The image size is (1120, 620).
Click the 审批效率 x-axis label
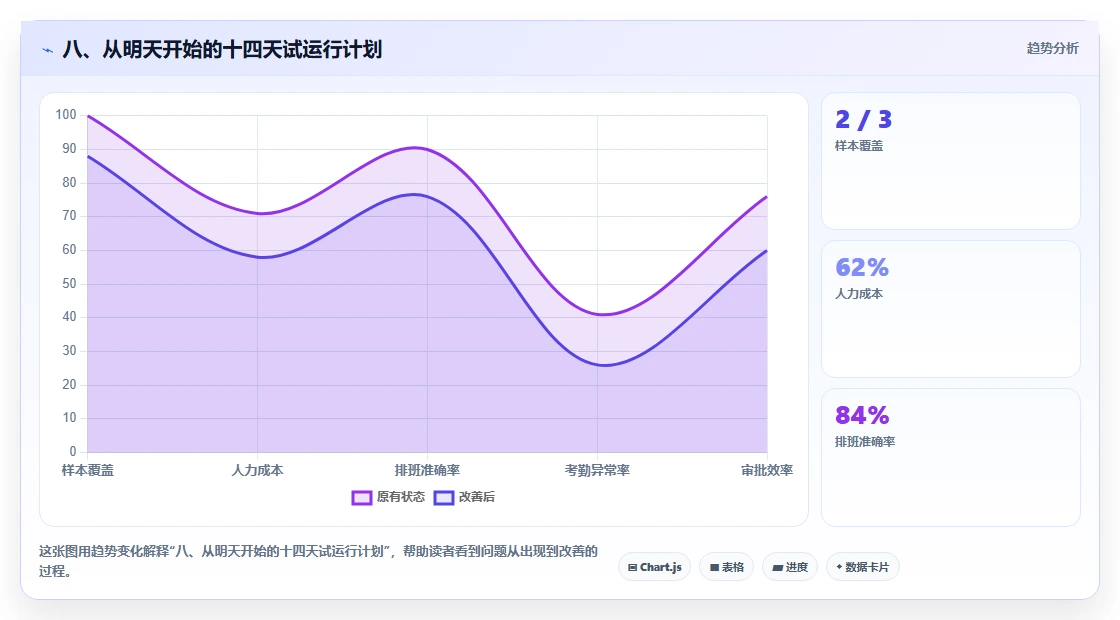(767, 470)
